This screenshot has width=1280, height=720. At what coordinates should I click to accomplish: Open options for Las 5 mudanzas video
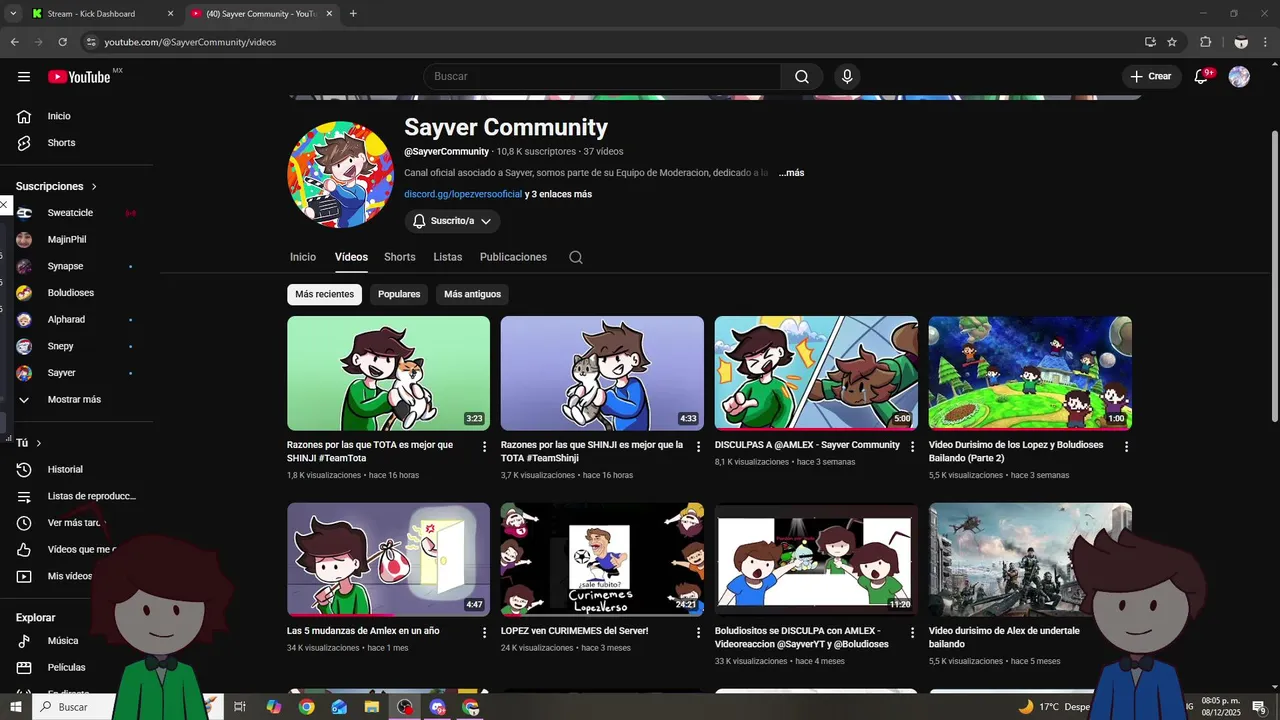485,633
